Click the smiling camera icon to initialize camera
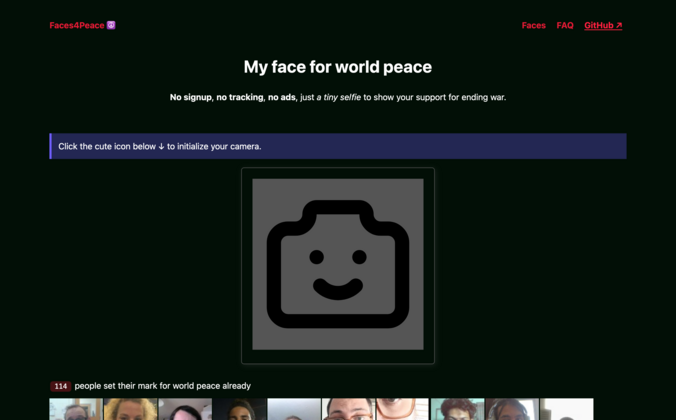This screenshot has width=676, height=420. click(338, 264)
